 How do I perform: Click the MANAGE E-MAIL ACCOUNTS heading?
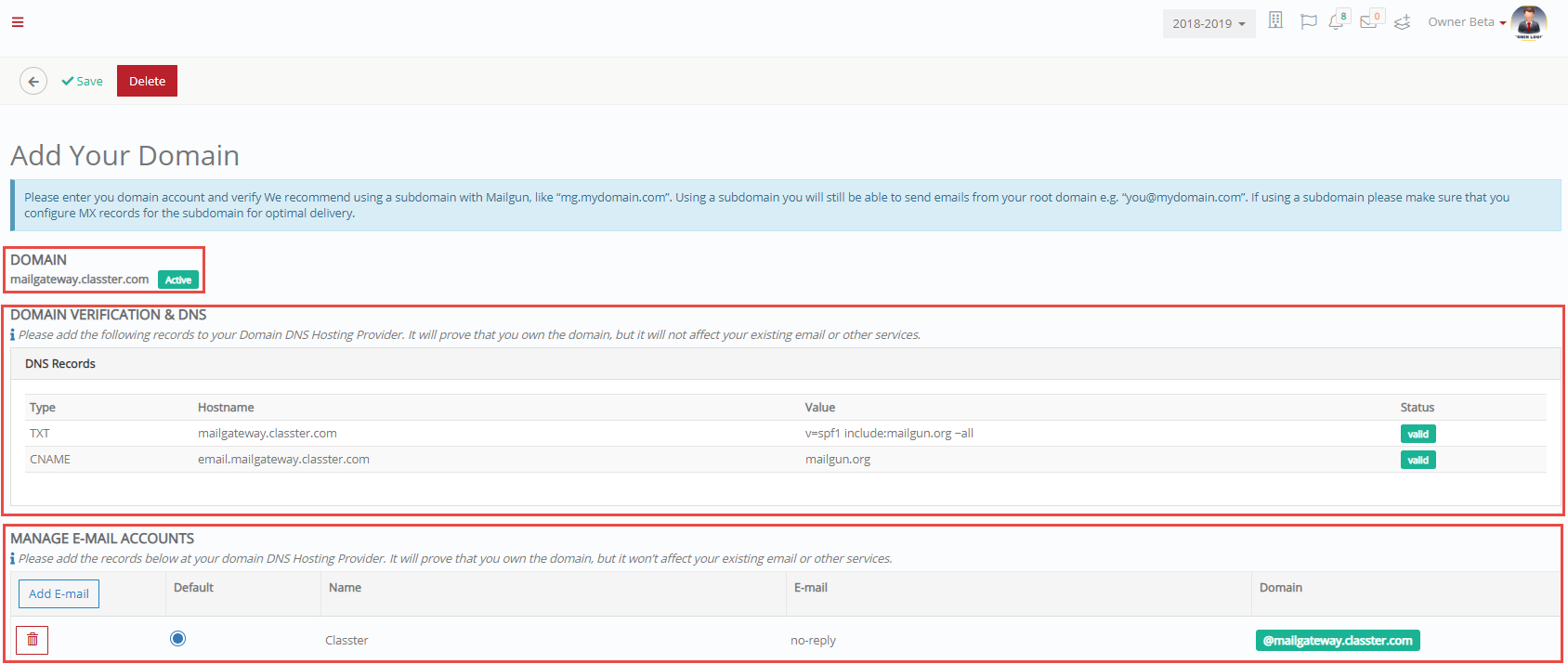pos(102,539)
